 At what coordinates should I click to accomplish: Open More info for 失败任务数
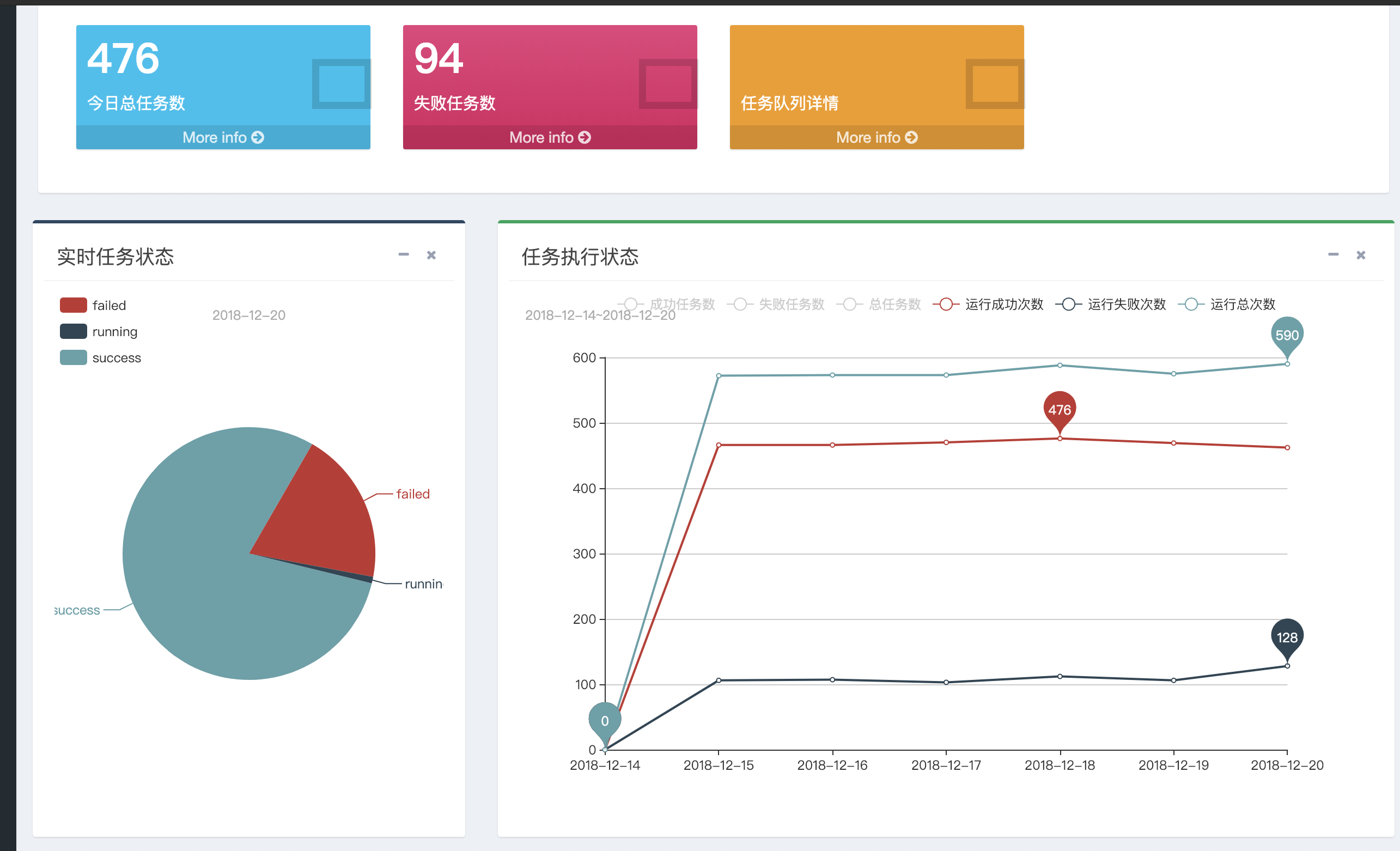tap(550, 137)
